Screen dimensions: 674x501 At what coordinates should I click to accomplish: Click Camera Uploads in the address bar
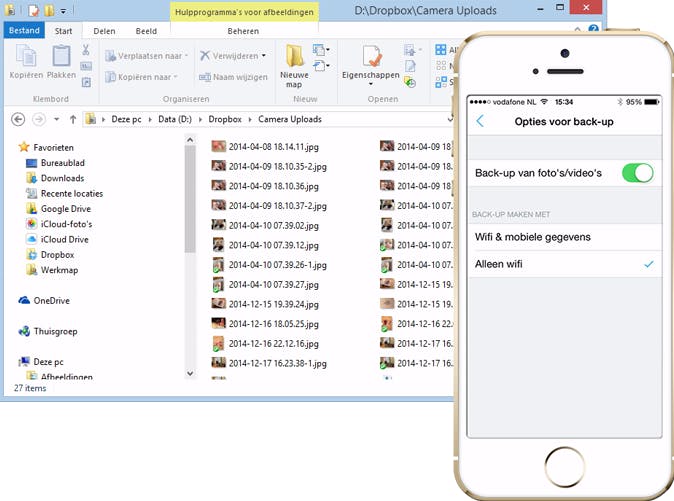tap(290, 119)
